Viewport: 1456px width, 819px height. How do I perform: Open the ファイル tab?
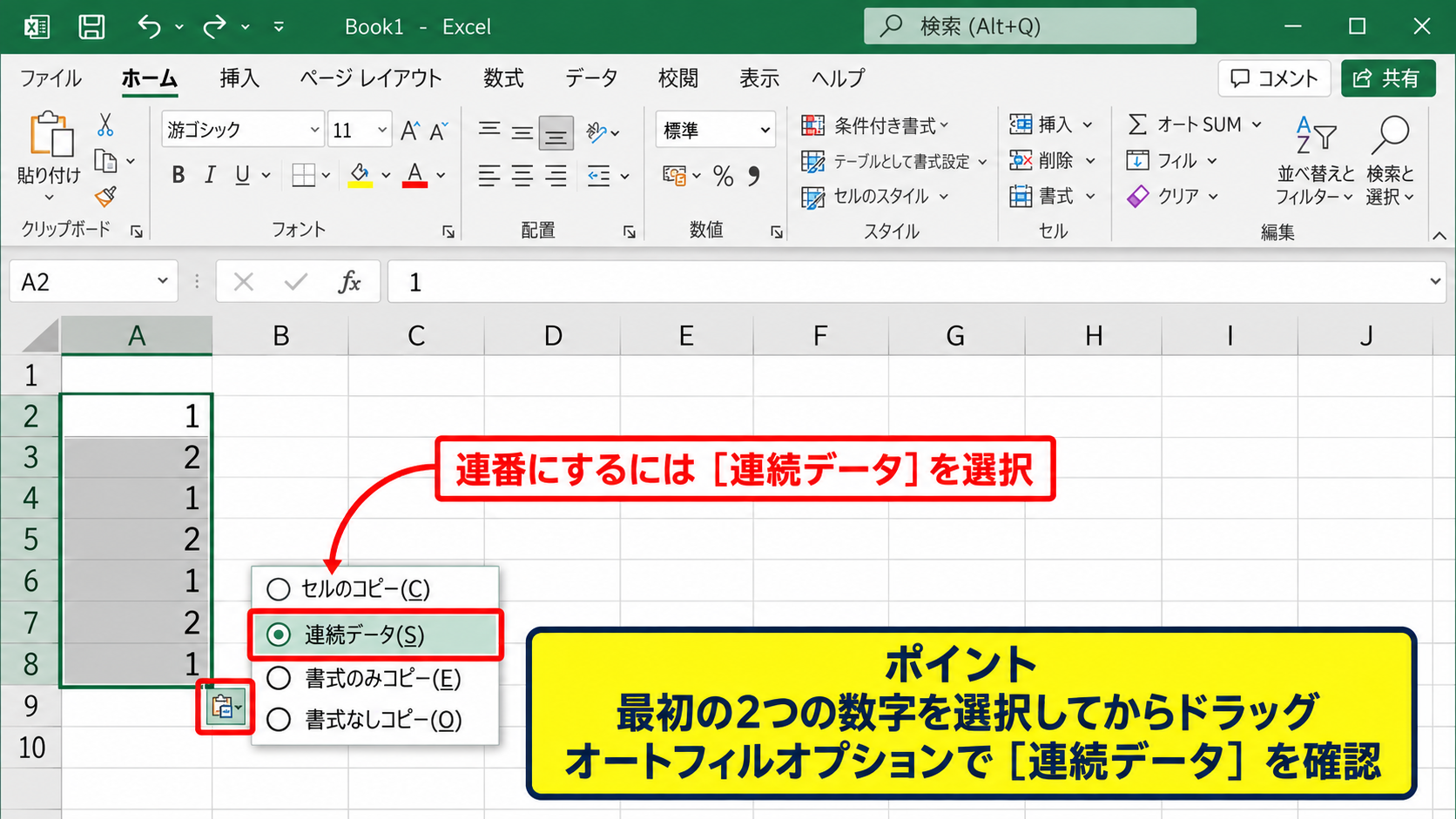(51, 78)
